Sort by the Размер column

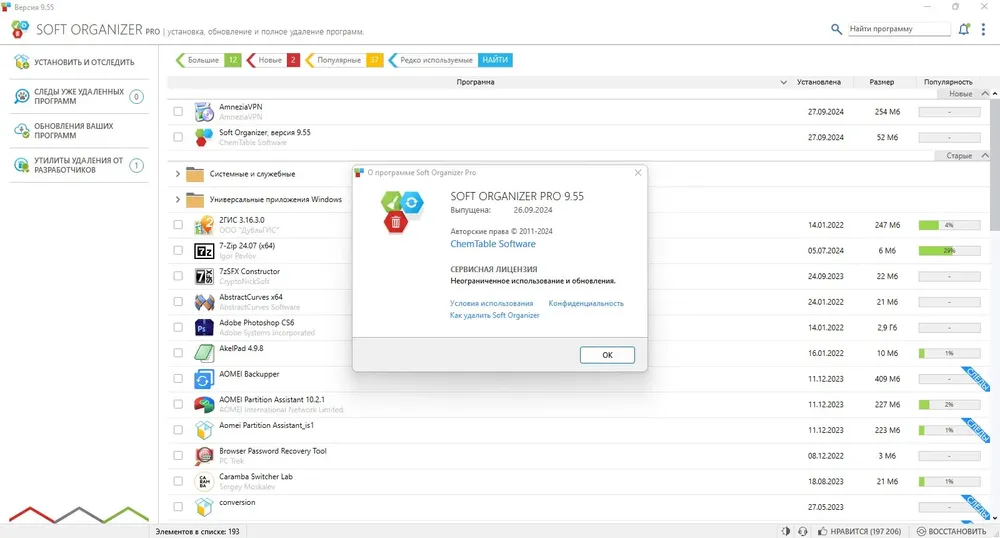click(881, 82)
